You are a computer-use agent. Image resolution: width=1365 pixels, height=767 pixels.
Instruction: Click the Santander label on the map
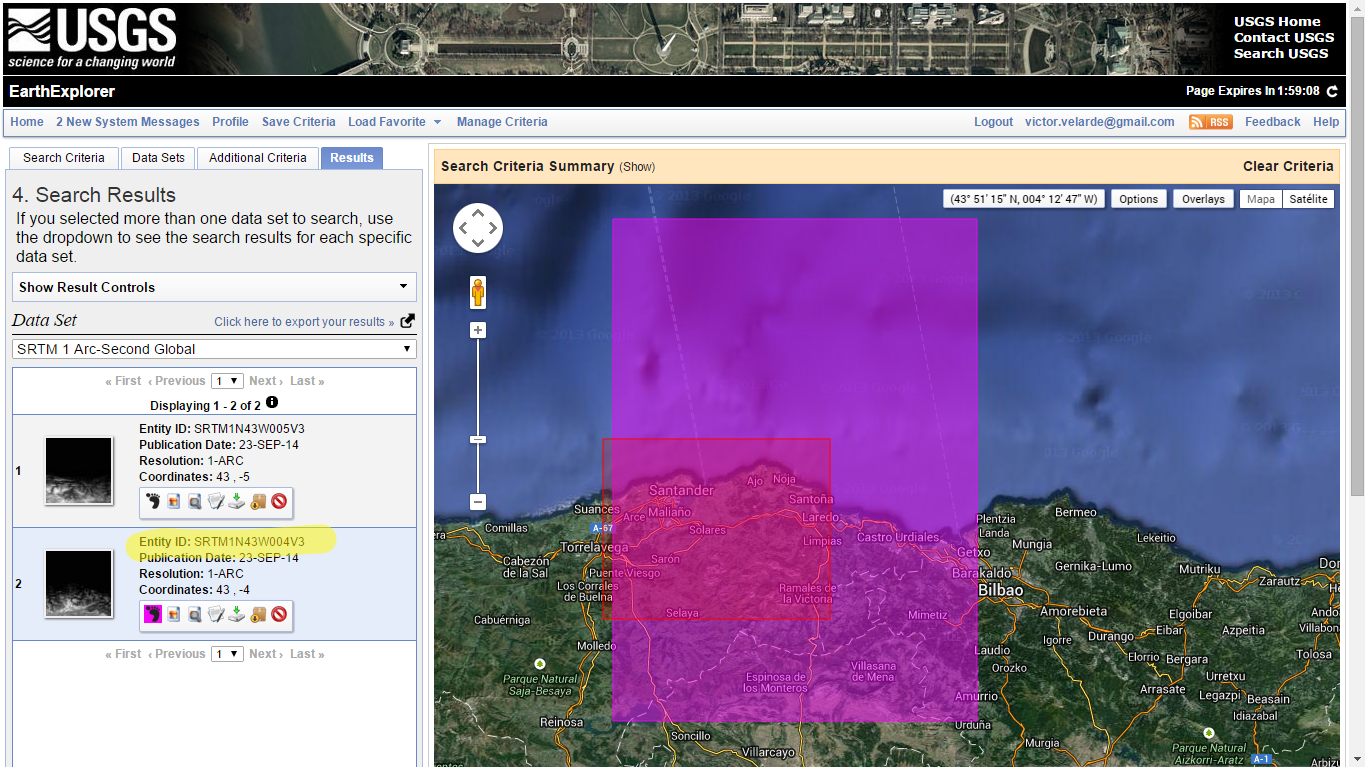point(681,490)
